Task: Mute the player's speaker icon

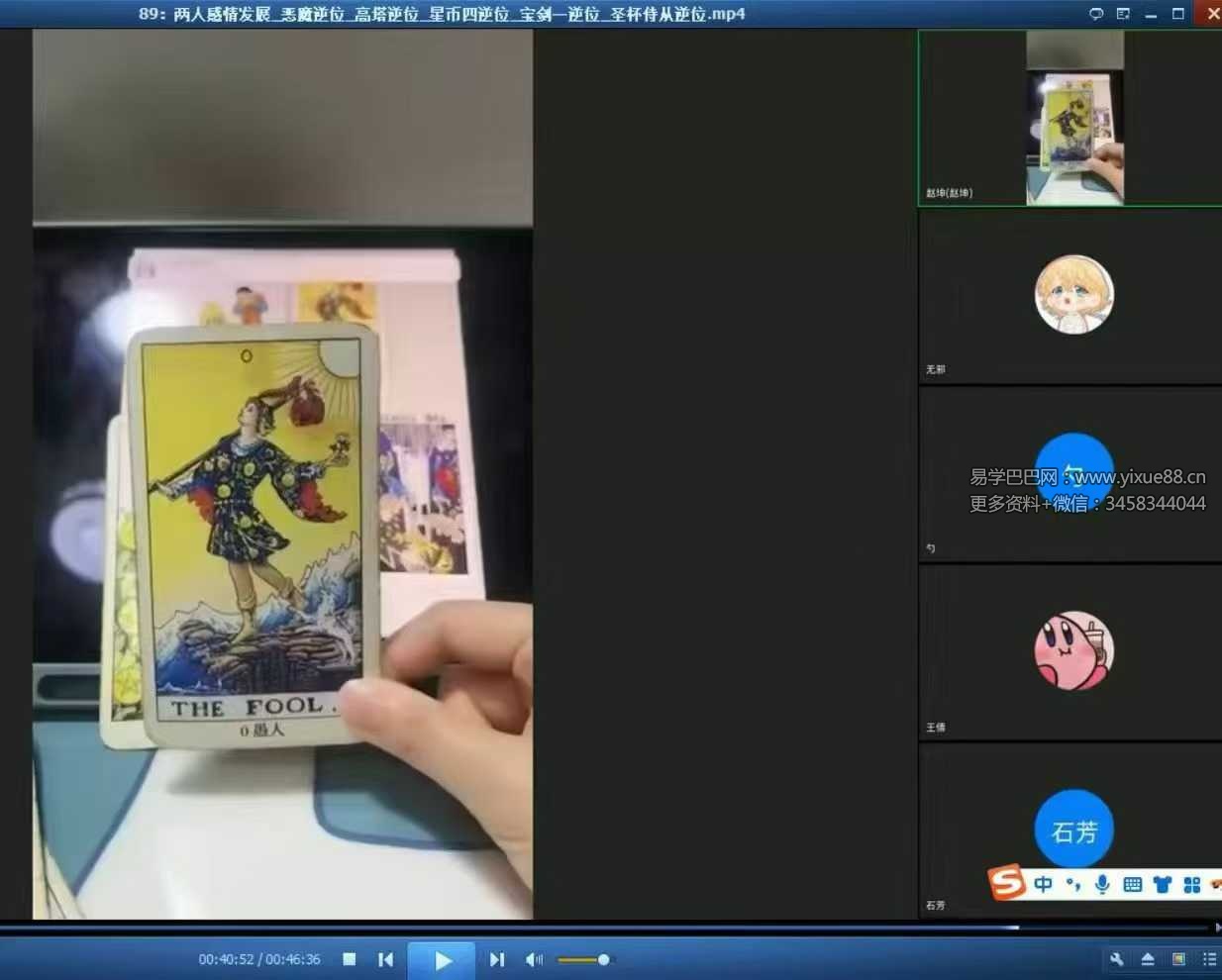Action: point(534,959)
